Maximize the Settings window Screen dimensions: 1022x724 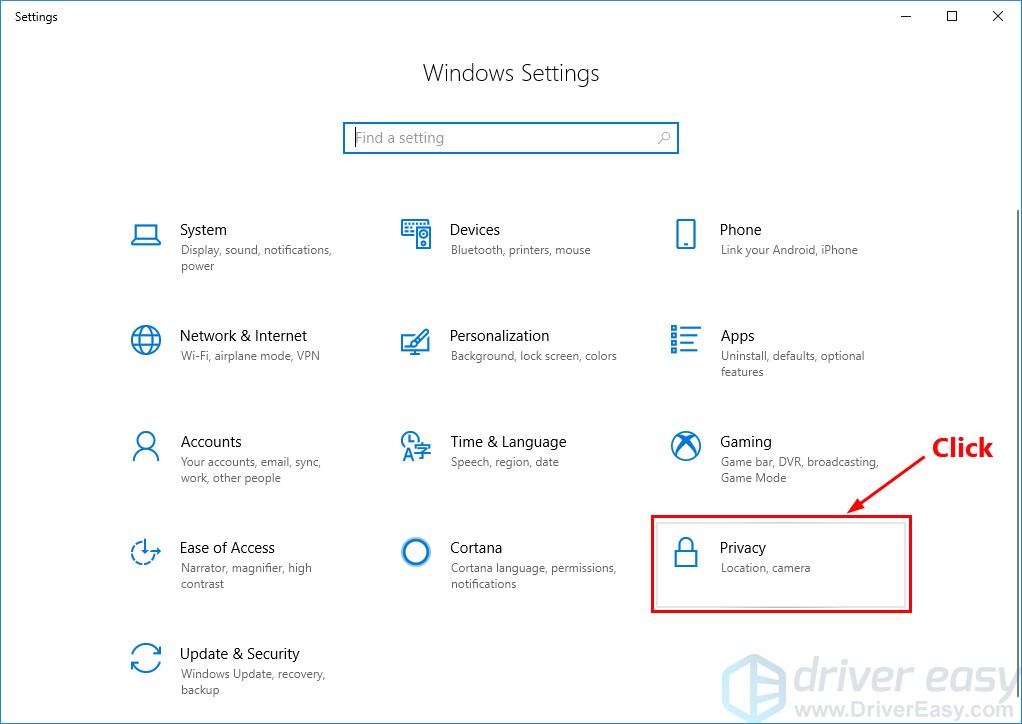(952, 16)
